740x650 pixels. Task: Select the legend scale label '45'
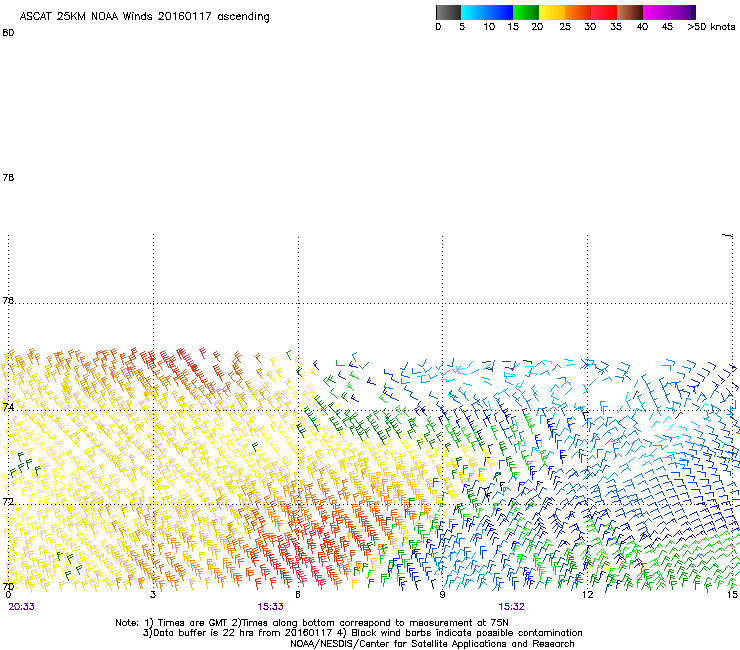(x=667, y=27)
